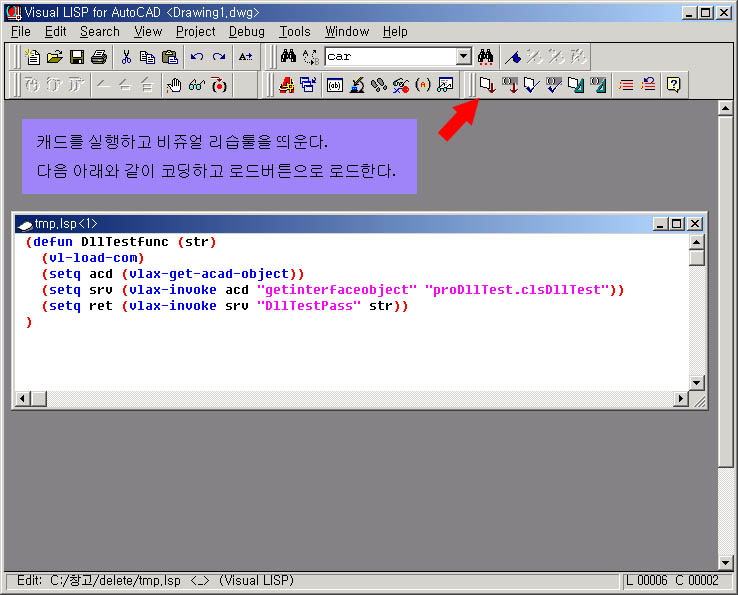The width and height of the screenshot is (738, 595).
Task: Open the Edit menu
Action: point(56,32)
